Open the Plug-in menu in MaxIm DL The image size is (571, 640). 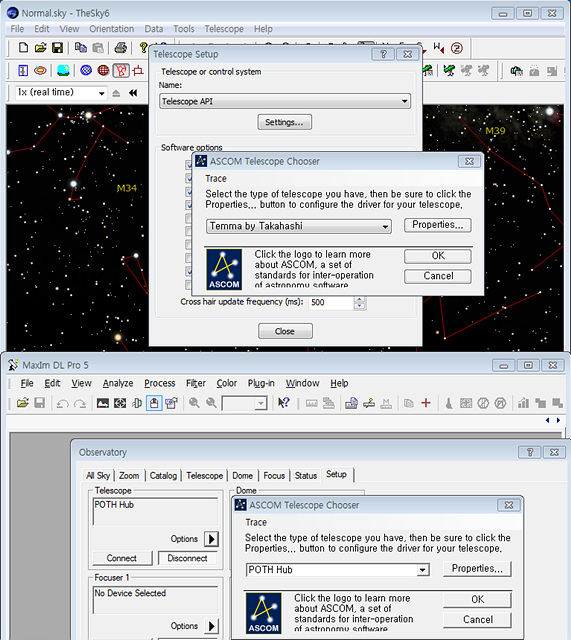(x=261, y=383)
